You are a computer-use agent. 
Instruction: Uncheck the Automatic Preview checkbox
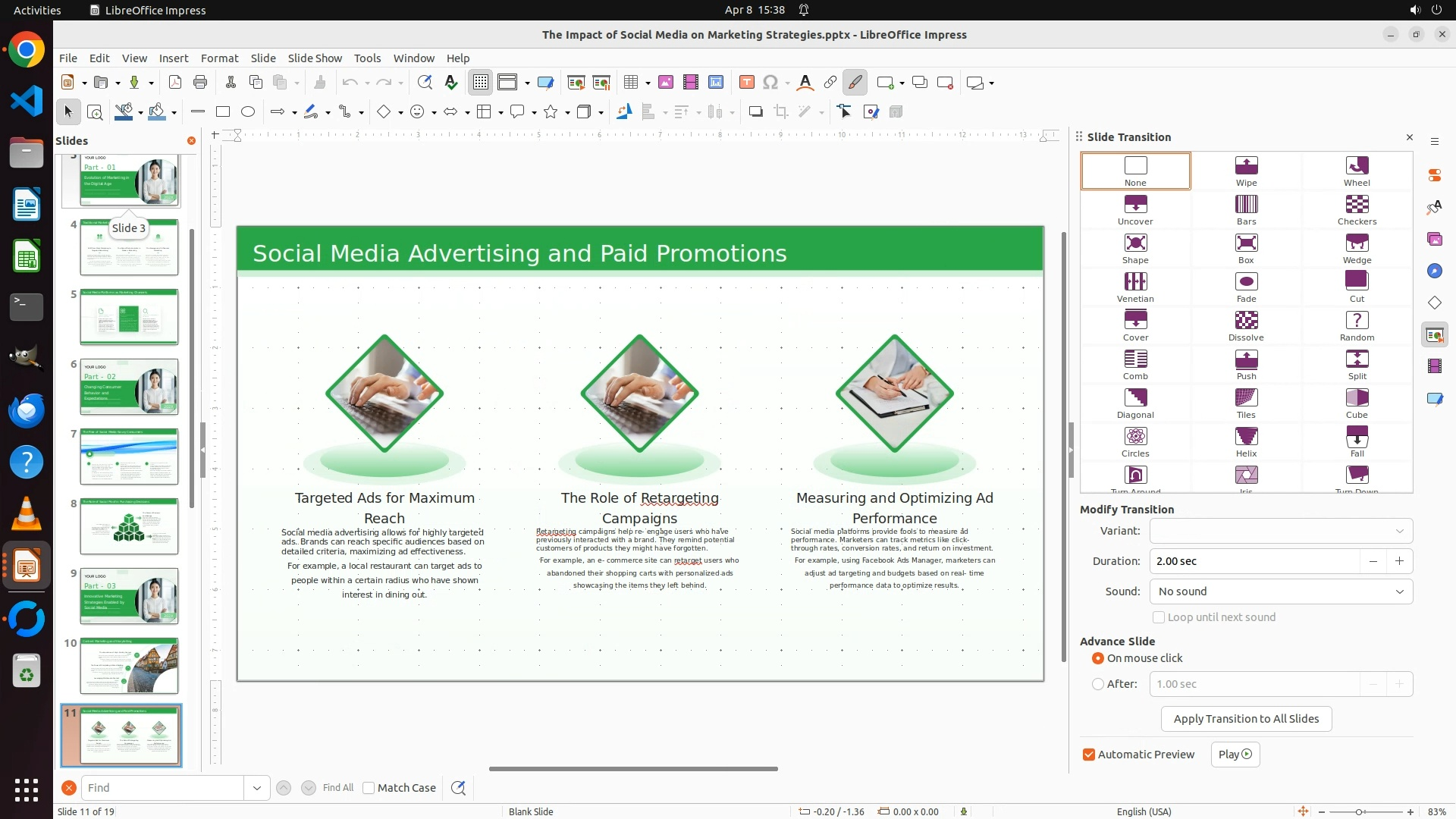1089,755
